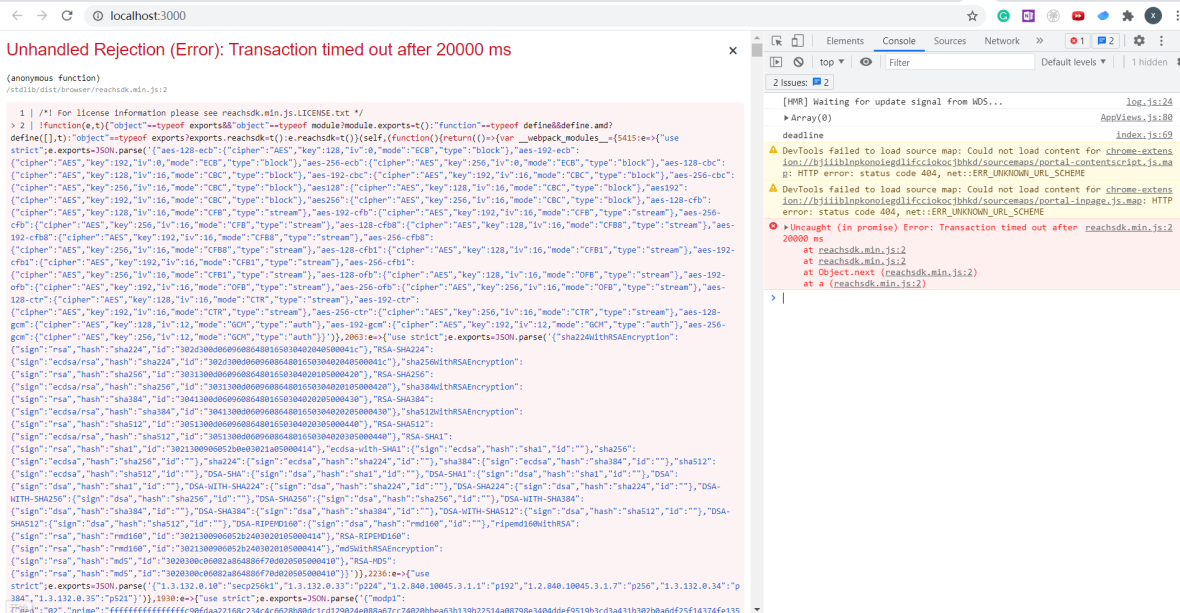Open the DevTools three-dot customize menu
This screenshot has width=1180, height=613.
pos(1161,41)
